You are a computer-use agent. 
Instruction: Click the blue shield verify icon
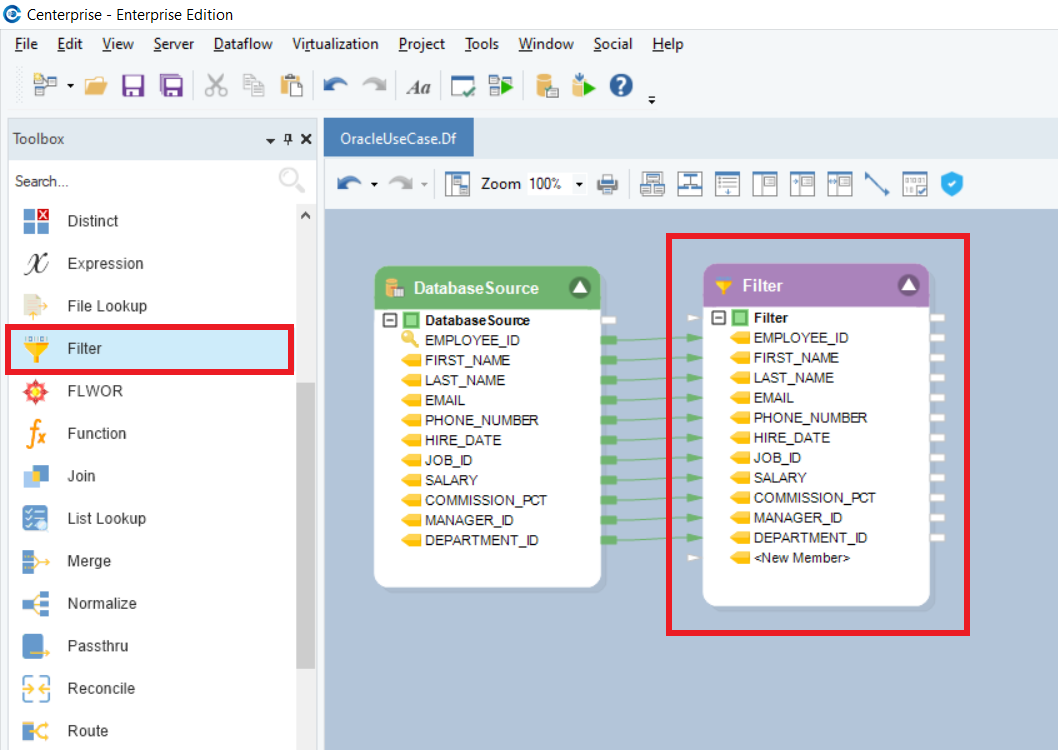click(x=952, y=184)
